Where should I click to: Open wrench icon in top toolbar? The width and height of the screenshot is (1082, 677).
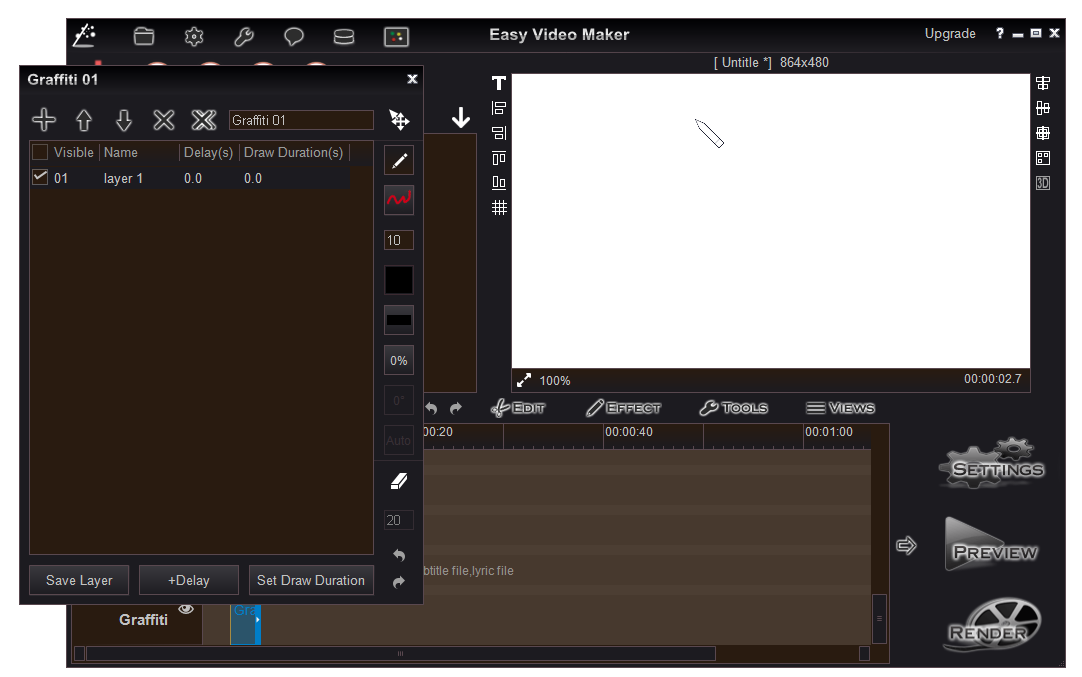pyautogui.click(x=244, y=36)
